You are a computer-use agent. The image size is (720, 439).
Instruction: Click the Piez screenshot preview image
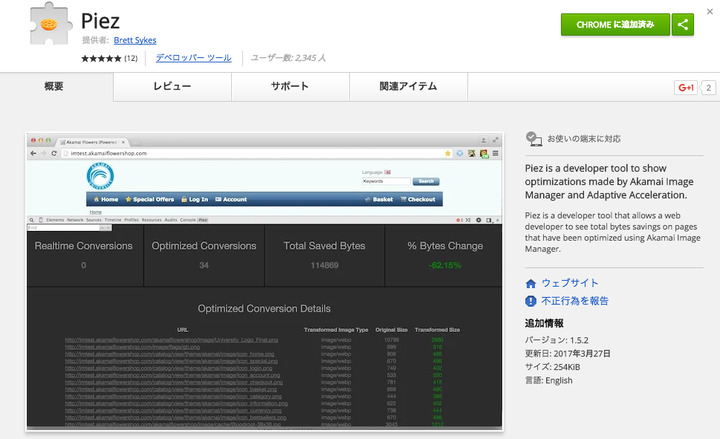click(x=264, y=281)
